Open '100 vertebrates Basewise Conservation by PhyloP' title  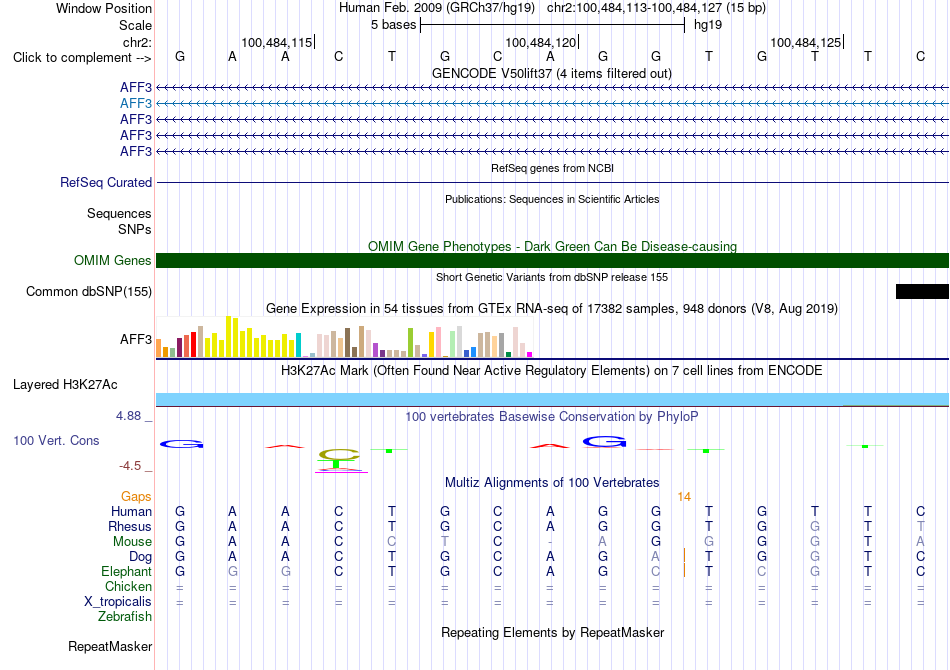click(552, 416)
